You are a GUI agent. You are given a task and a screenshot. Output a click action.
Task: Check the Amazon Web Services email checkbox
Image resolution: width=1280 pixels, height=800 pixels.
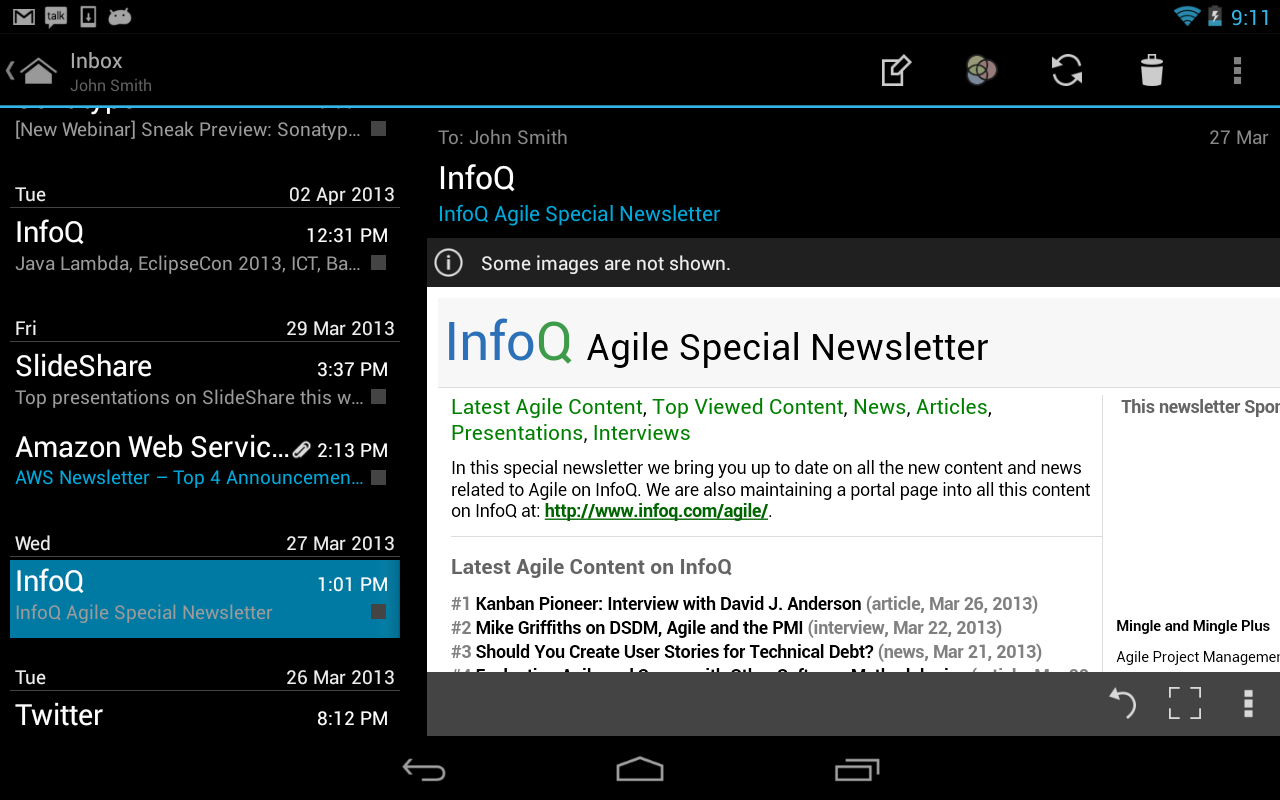pyautogui.click(x=378, y=477)
